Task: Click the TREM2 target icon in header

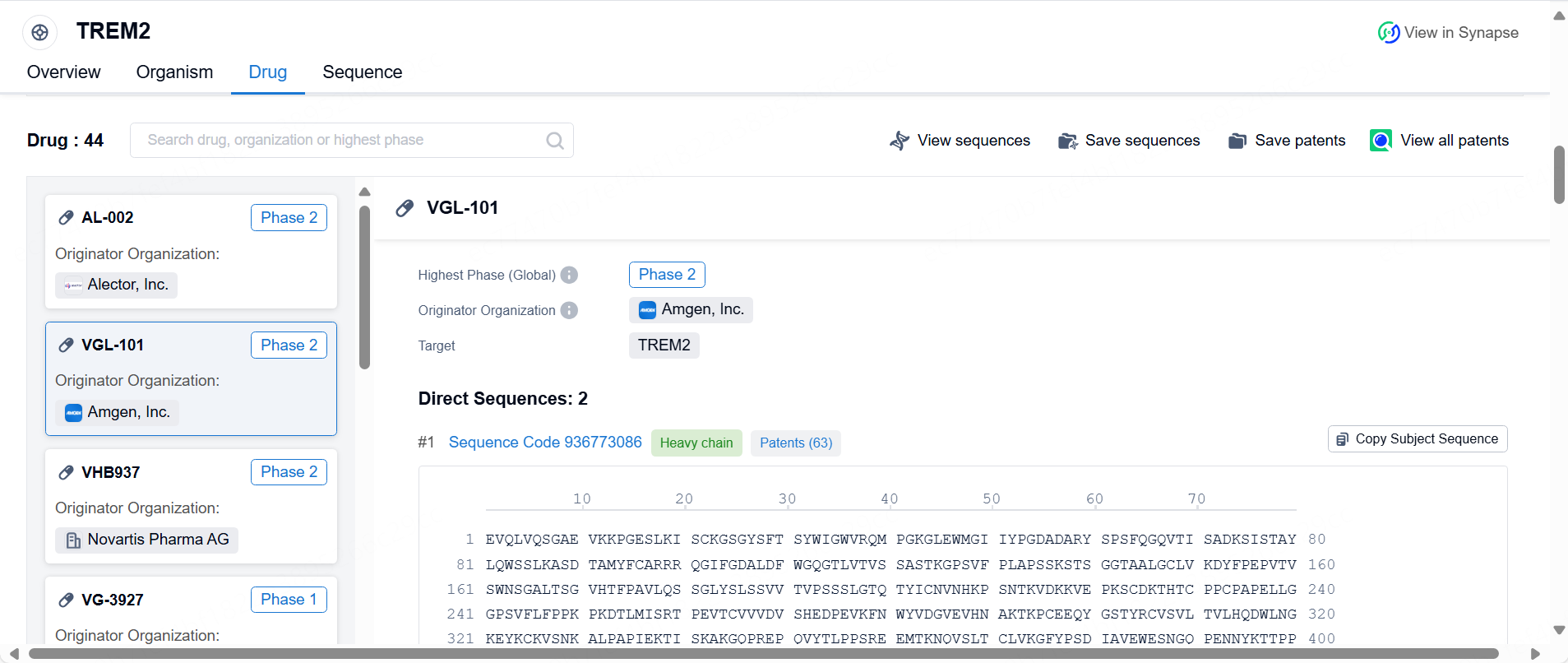Action: (x=39, y=32)
